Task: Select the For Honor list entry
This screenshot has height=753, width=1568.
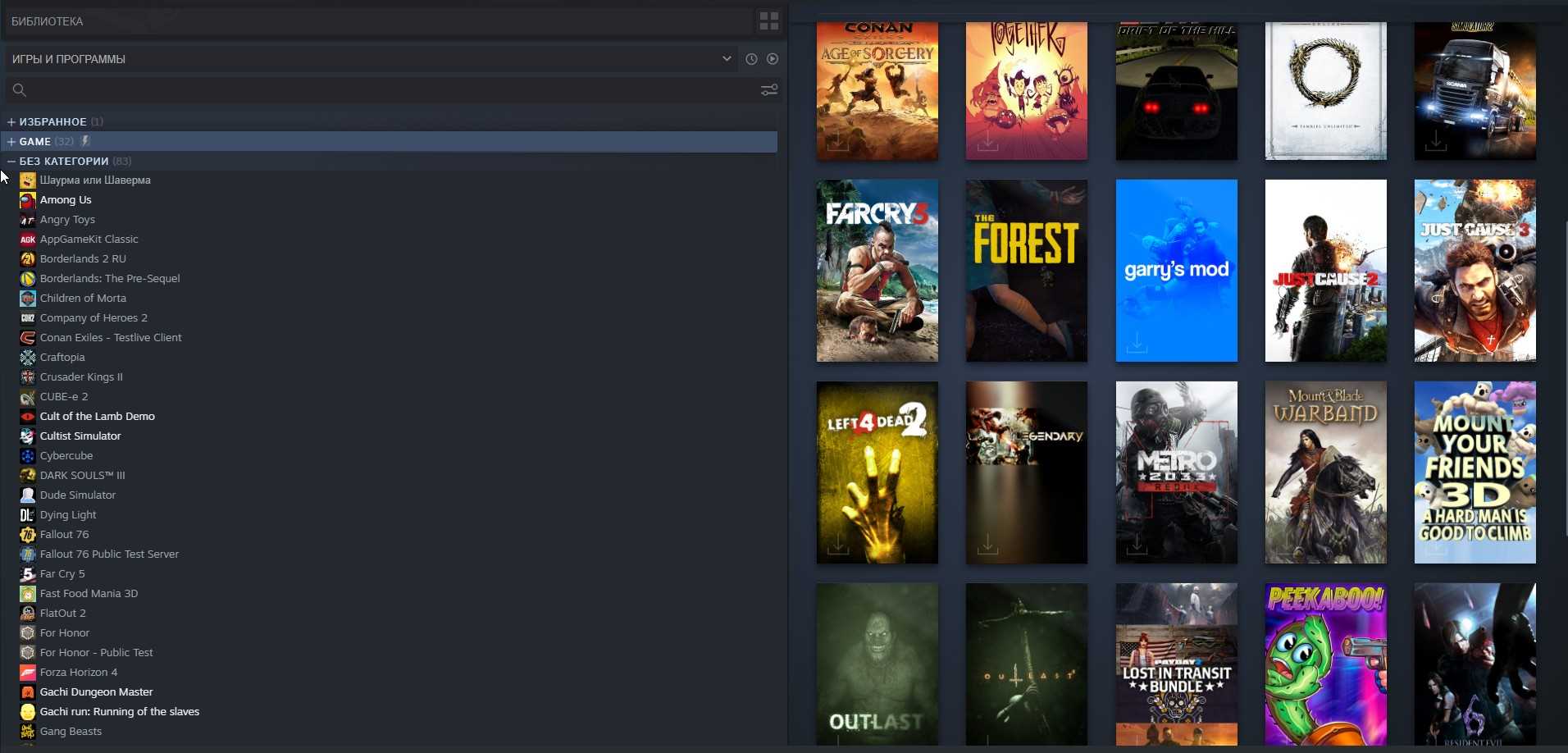Action: (x=65, y=633)
